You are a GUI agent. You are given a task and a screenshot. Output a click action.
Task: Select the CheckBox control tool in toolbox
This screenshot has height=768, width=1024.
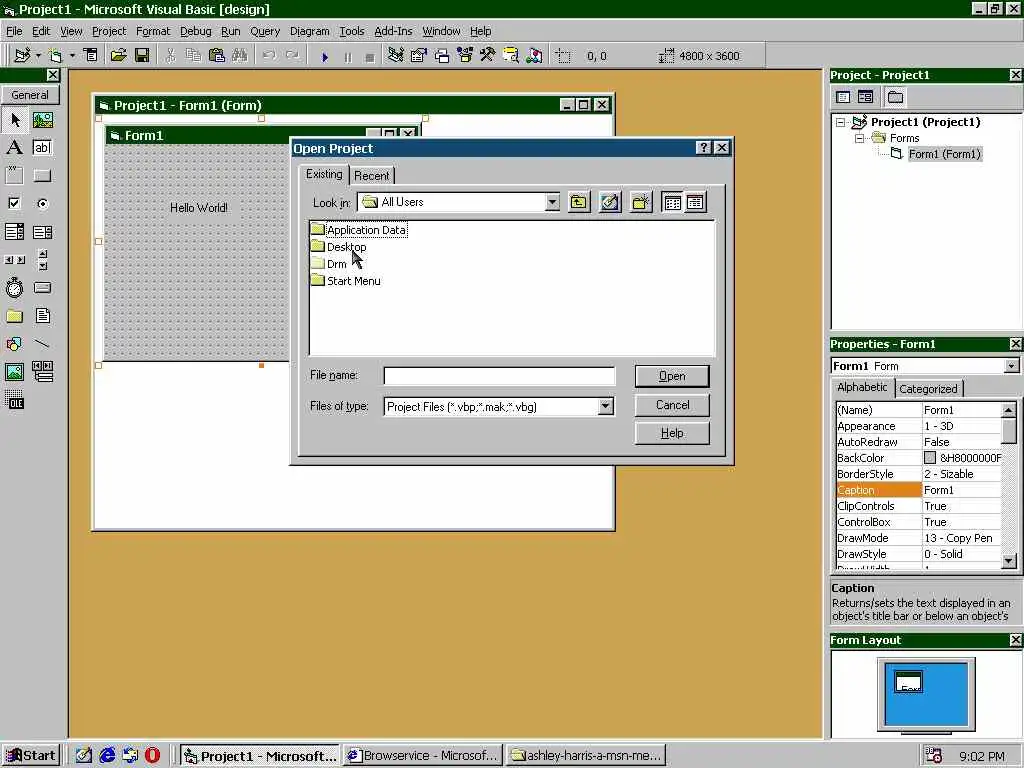14,204
